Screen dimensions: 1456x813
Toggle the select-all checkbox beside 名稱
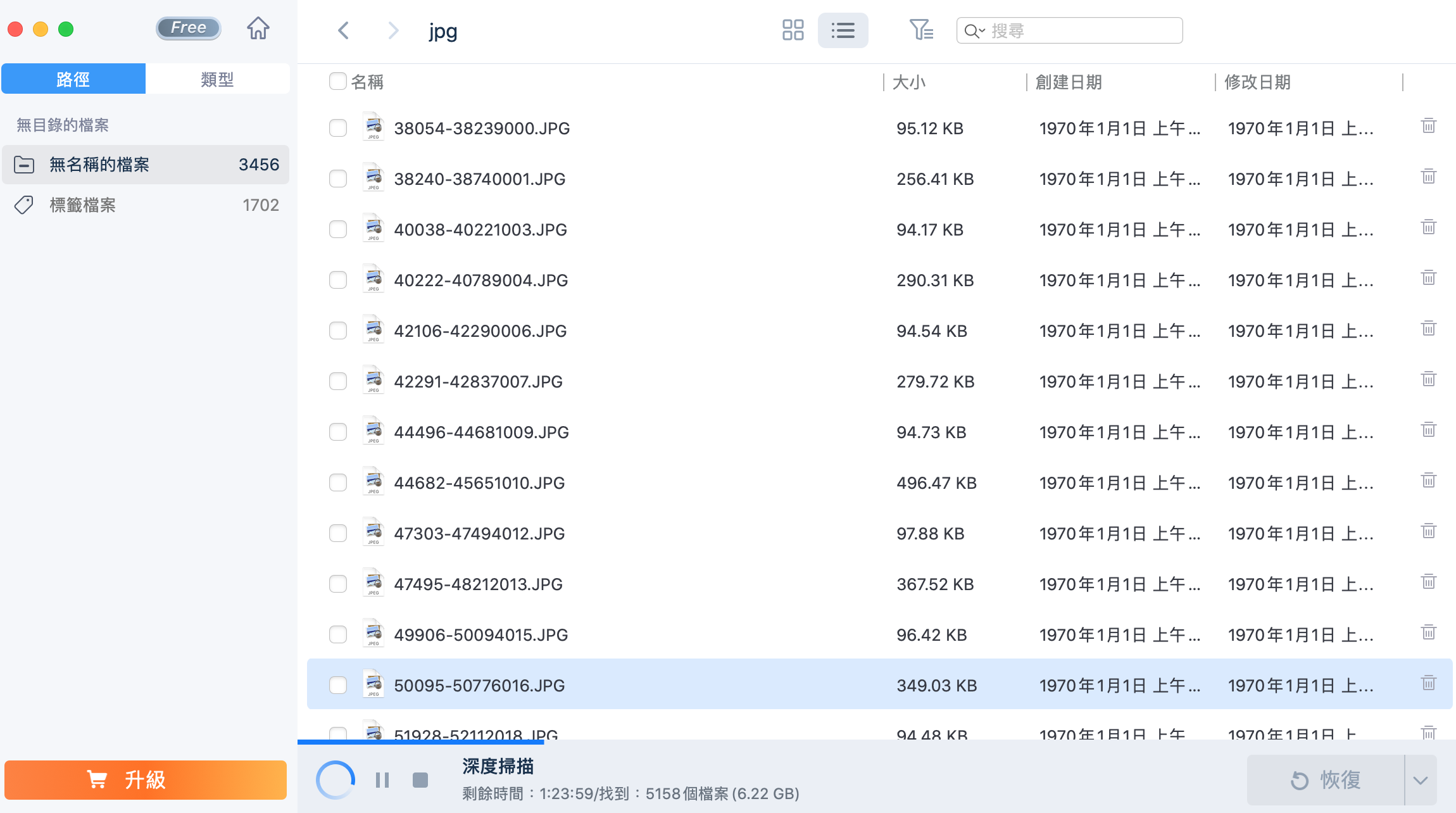(338, 81)
